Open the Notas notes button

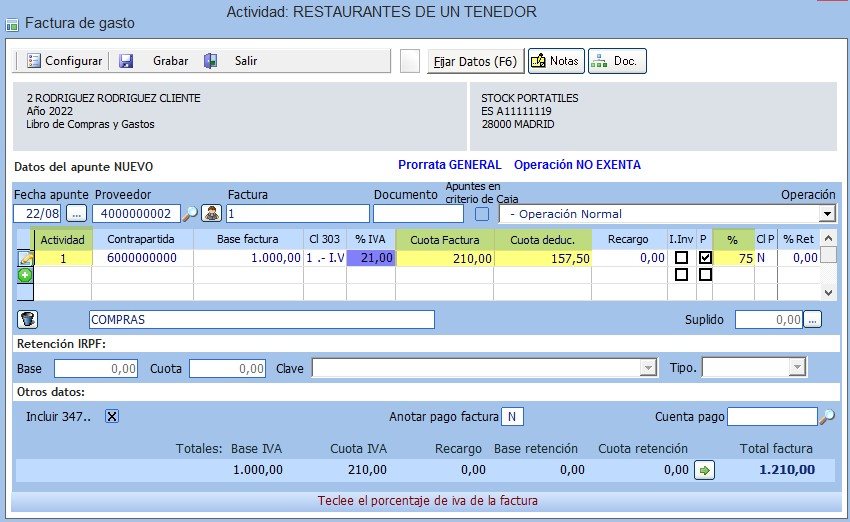pos(555,61)
